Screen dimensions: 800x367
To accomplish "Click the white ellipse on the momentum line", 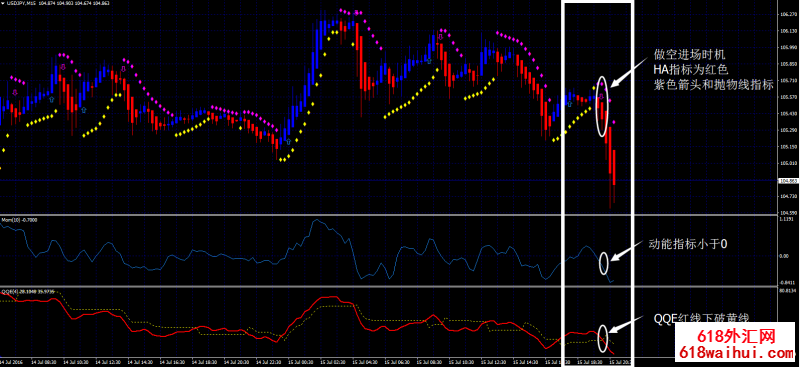I will point(604,263).
